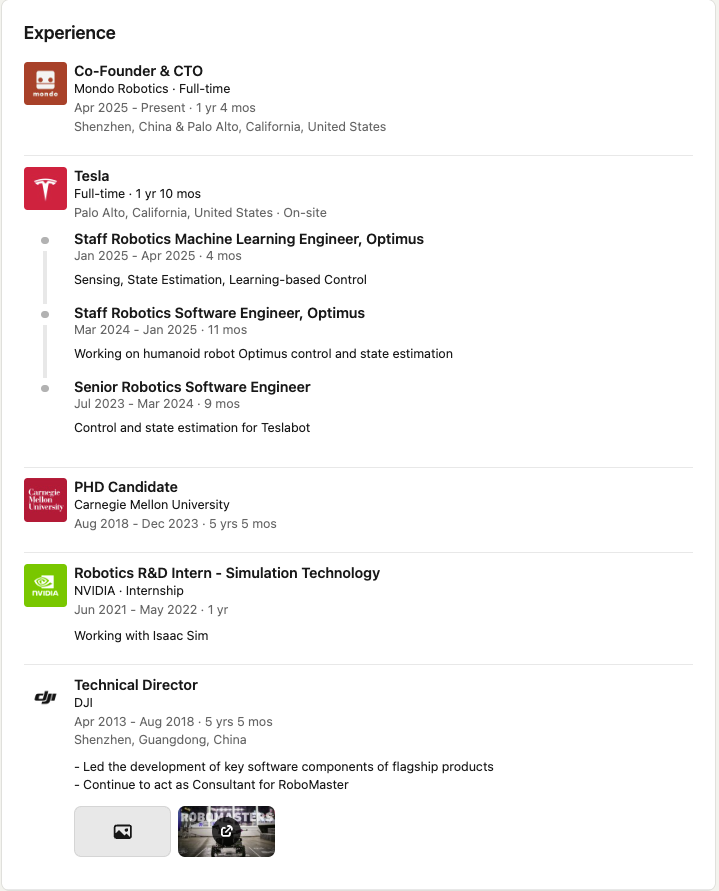Viewport: 719px width, 891px height.
Task: Open the DJI logo icon
Action: coord(45,697)
